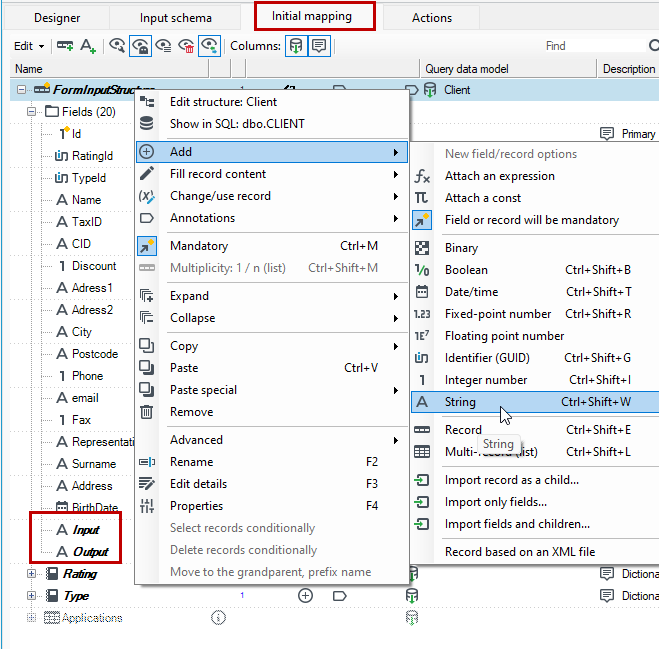Click the plus circle in the Type row

[x=305, y=596]
